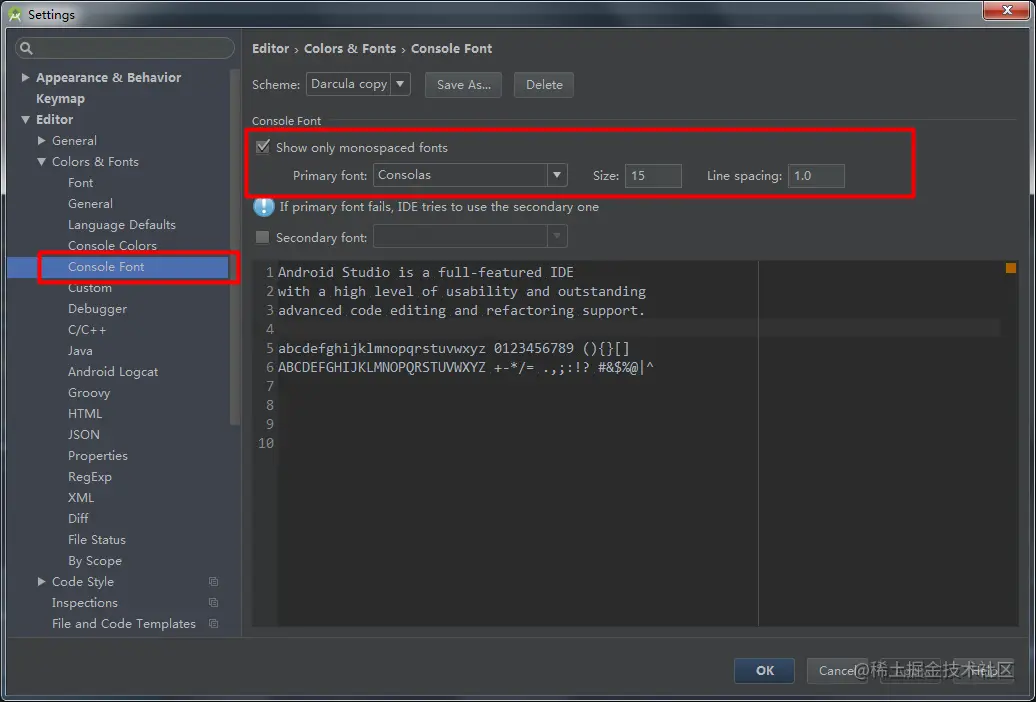Open Language Defaults settings page
Viewport: 1036px width, 702px height.
pyautogui.click(x=122, y=225)
